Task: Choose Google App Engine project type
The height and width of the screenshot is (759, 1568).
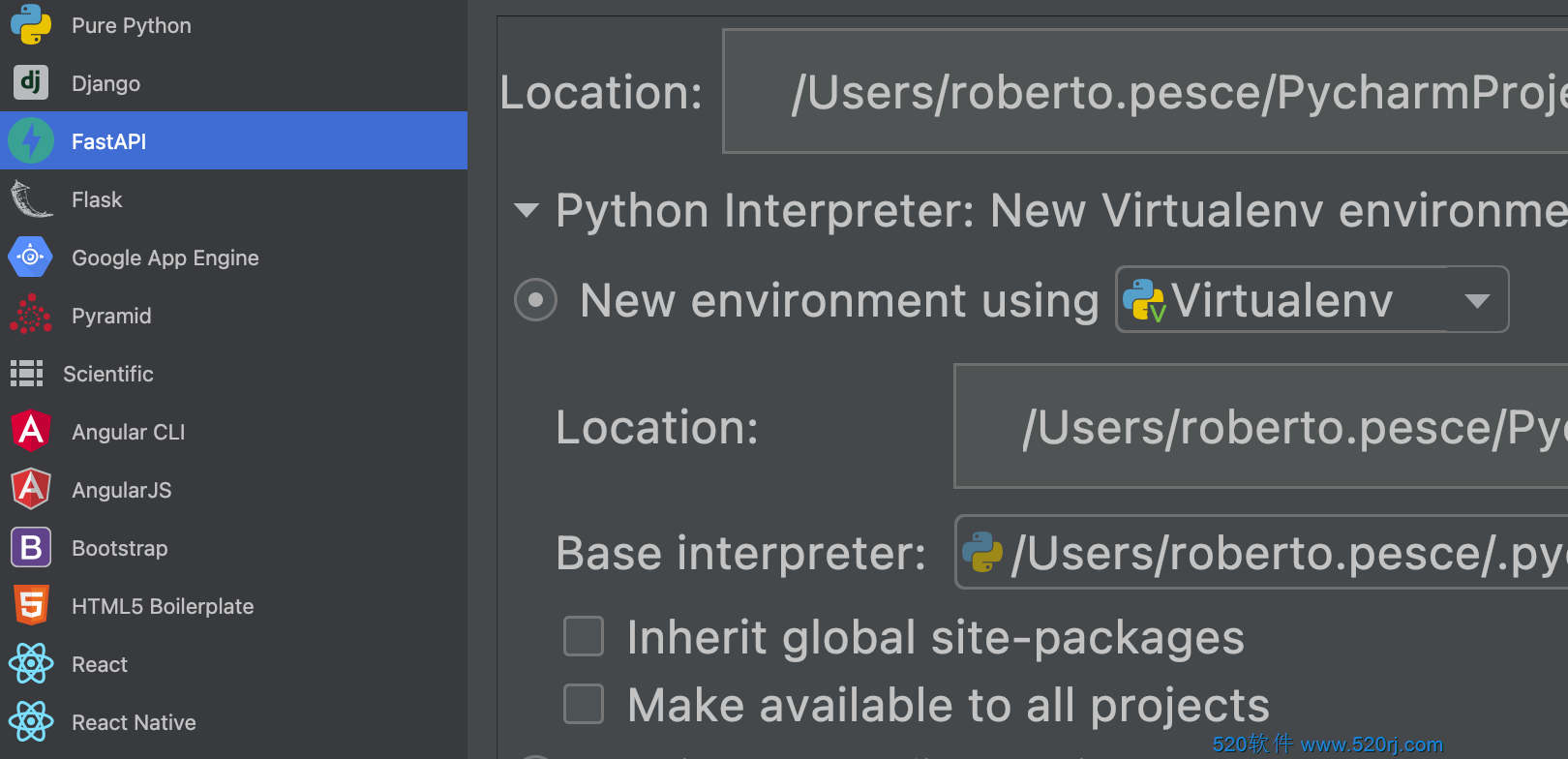Action: point(233,258)
